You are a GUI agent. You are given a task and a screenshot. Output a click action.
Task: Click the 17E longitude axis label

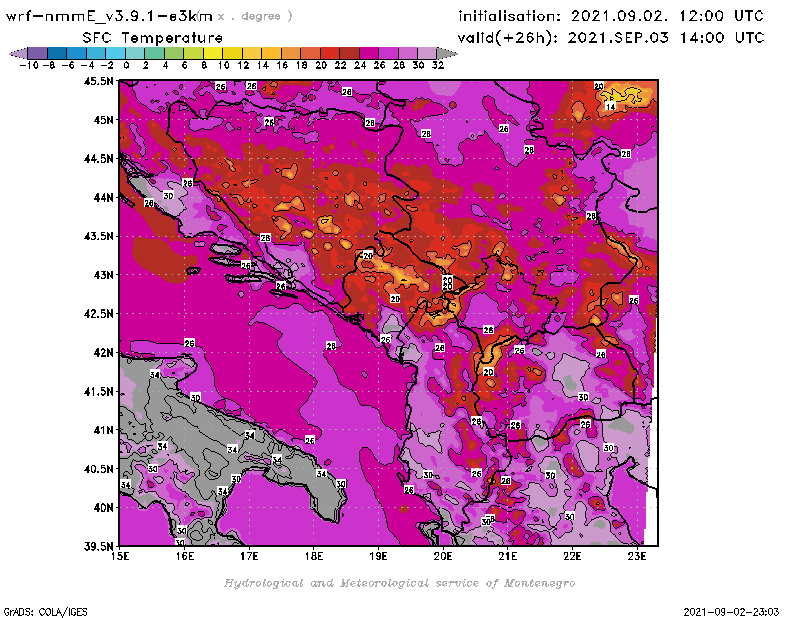249,556
